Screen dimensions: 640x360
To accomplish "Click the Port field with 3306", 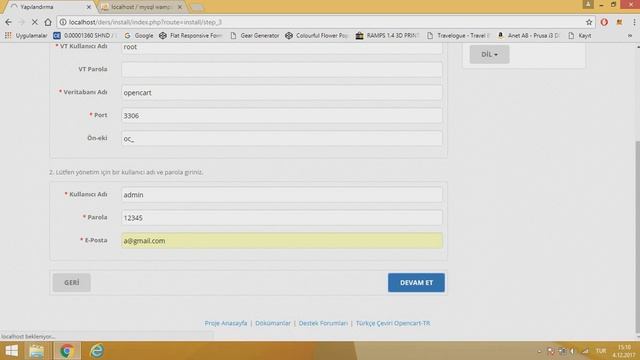I will point(282,116).
